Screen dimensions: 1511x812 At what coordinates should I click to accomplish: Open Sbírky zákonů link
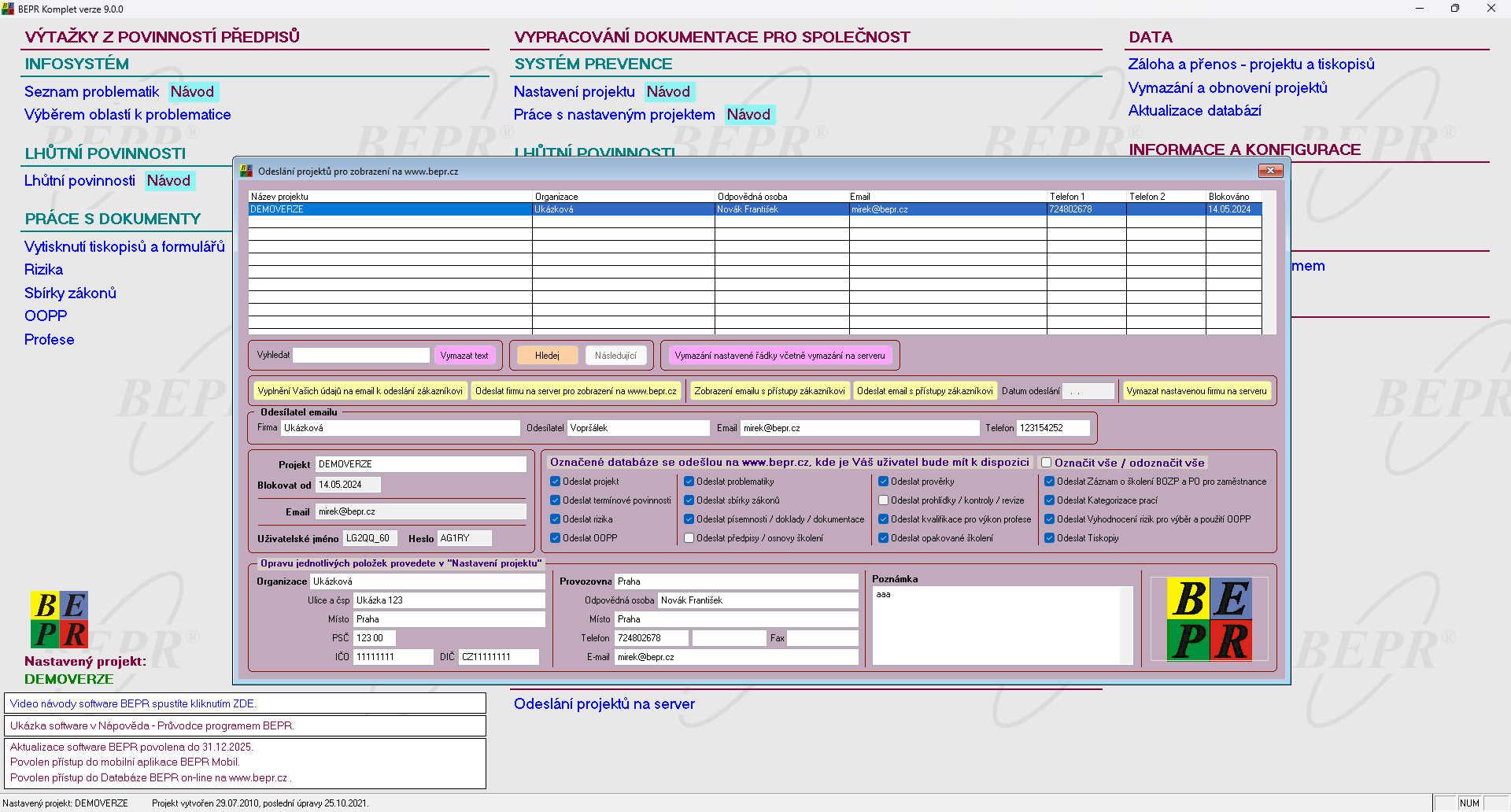[x=70, y=293]
